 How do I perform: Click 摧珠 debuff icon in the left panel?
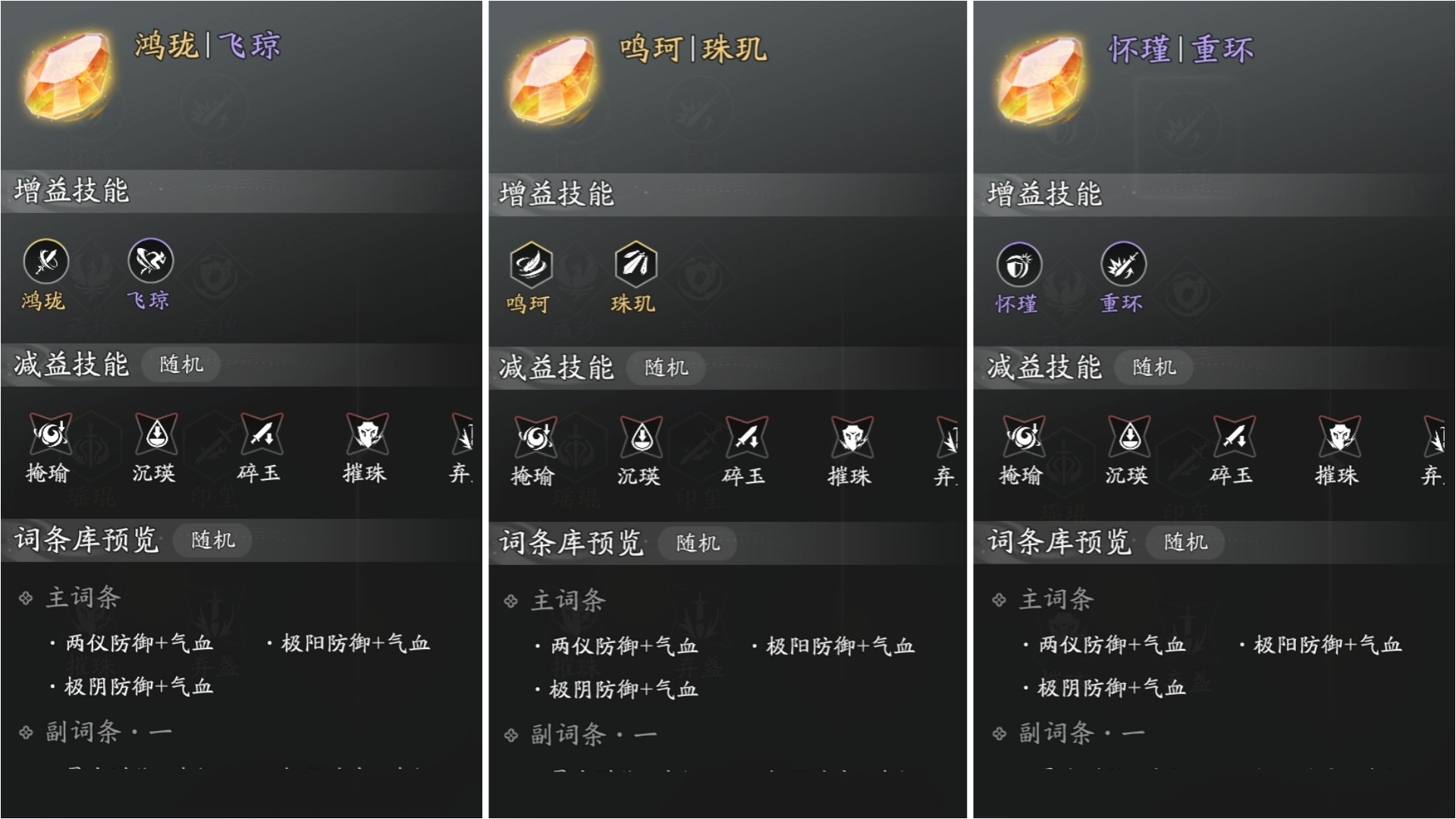tap(367, 435)
